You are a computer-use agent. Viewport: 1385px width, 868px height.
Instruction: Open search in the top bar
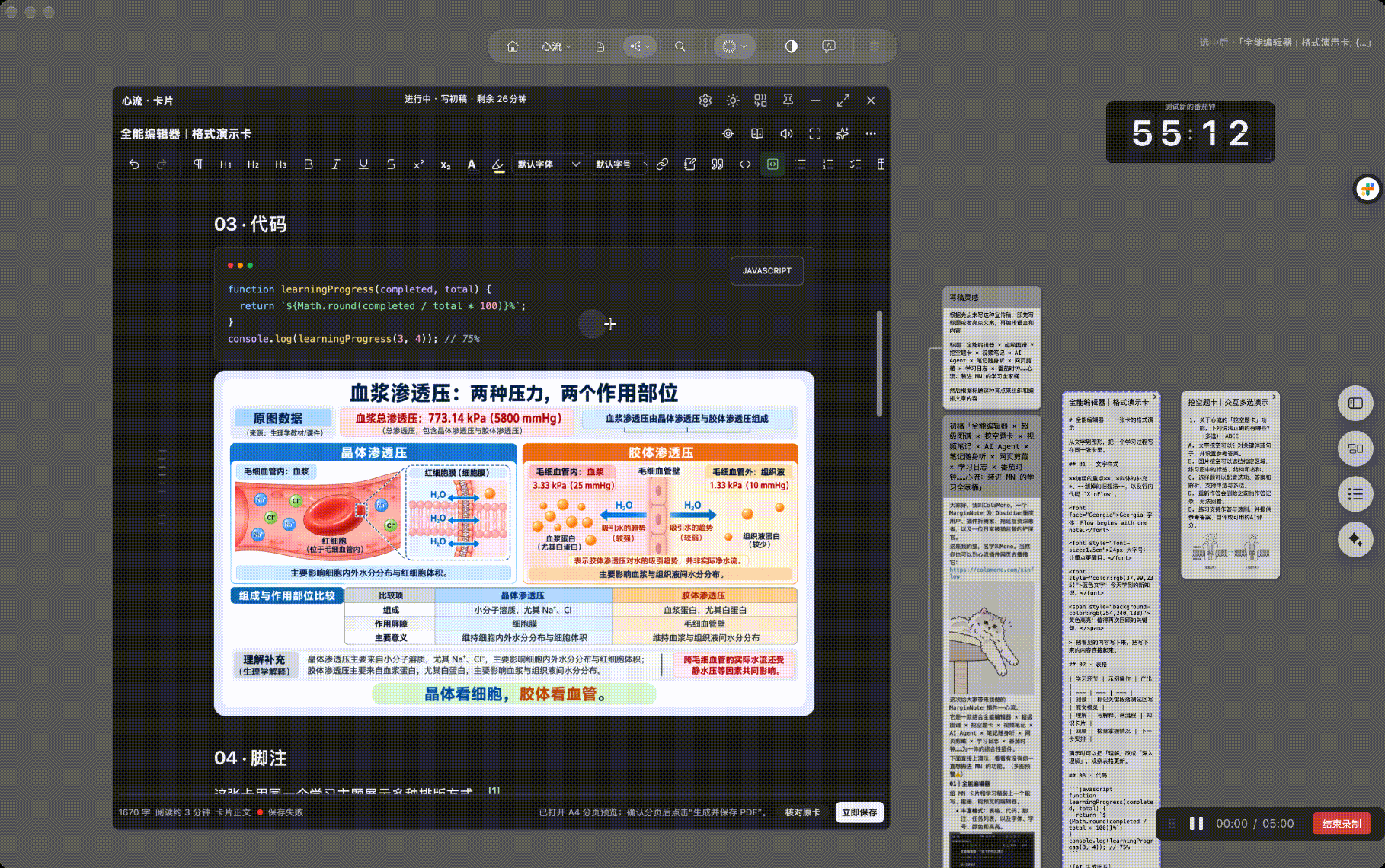[x=680, y=46]
